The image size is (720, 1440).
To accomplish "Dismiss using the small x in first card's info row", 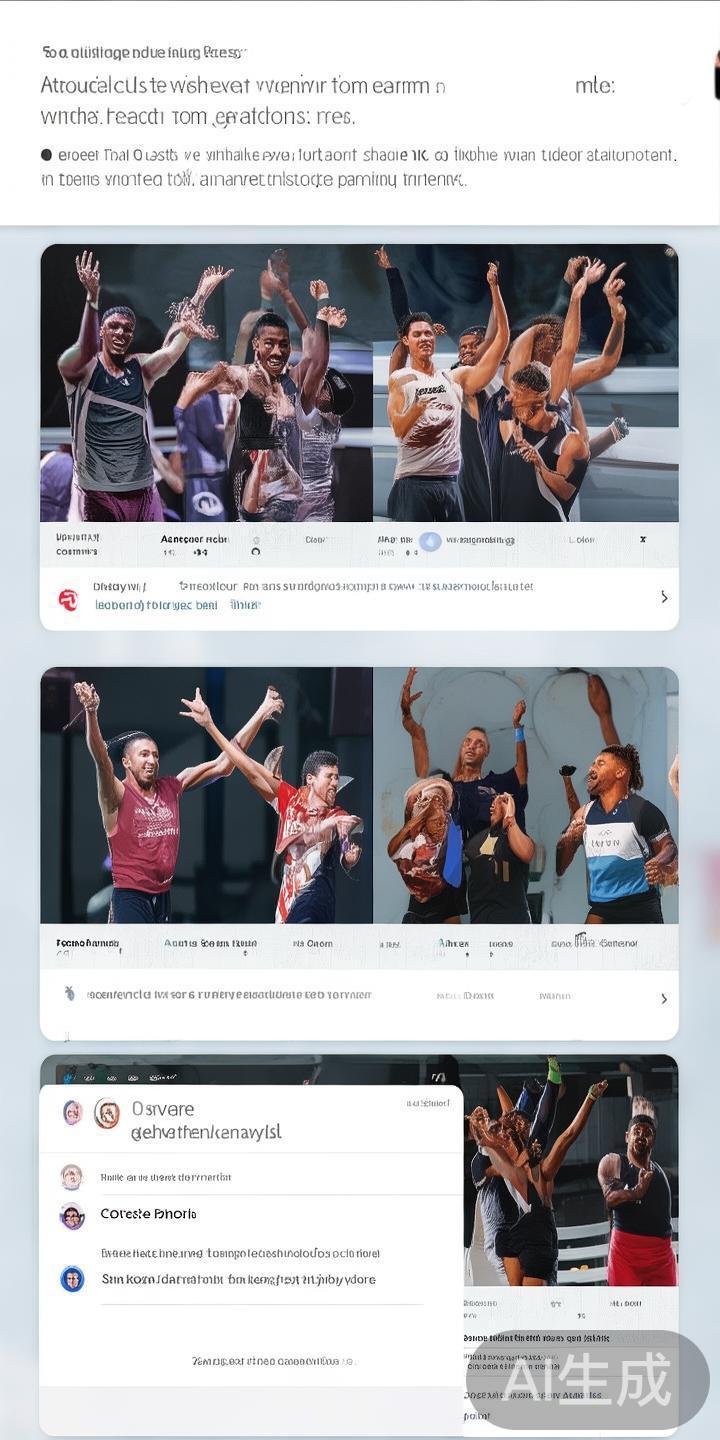I will tap(642, 539).
